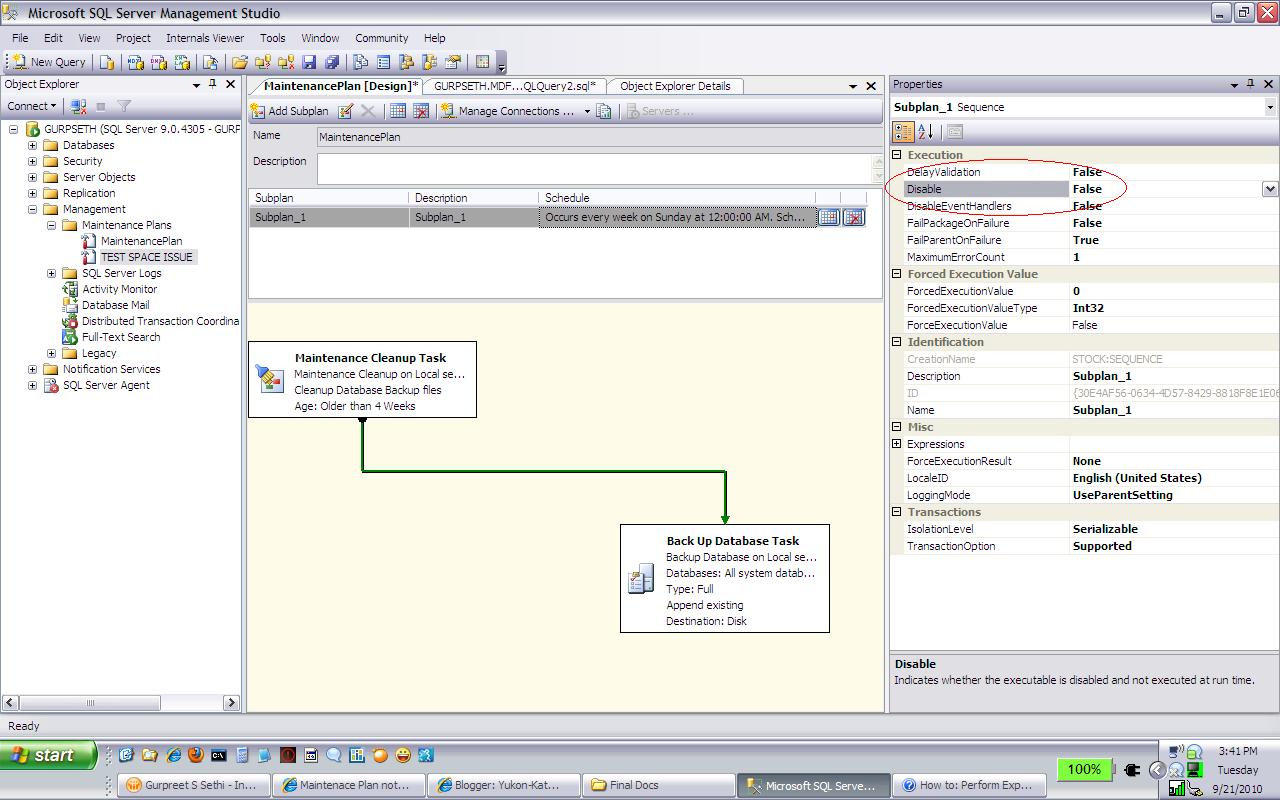This screenshot has height=800, width=1280.
Task: Click the Add Subplan button
Action: pyautogui.click(x=290, y=111)
